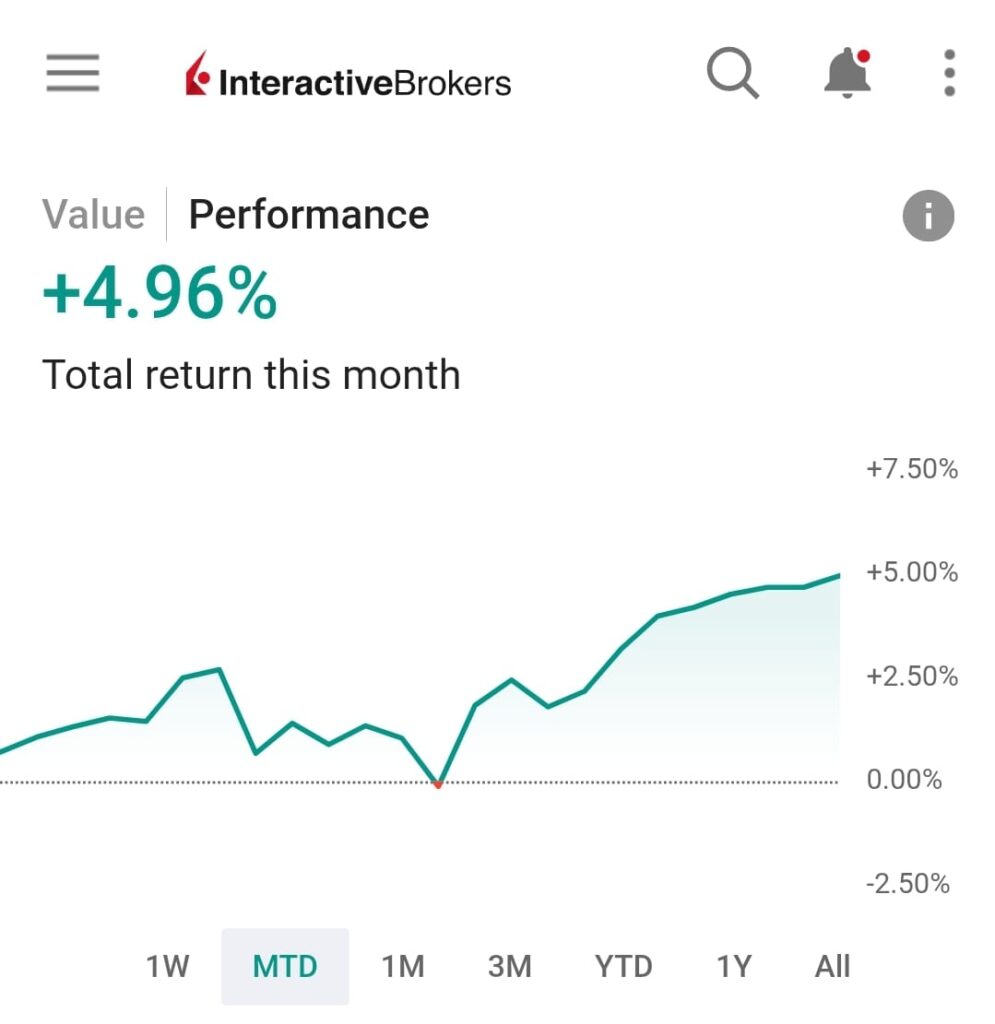Click the 0.00% axis label

coord(904,780)
